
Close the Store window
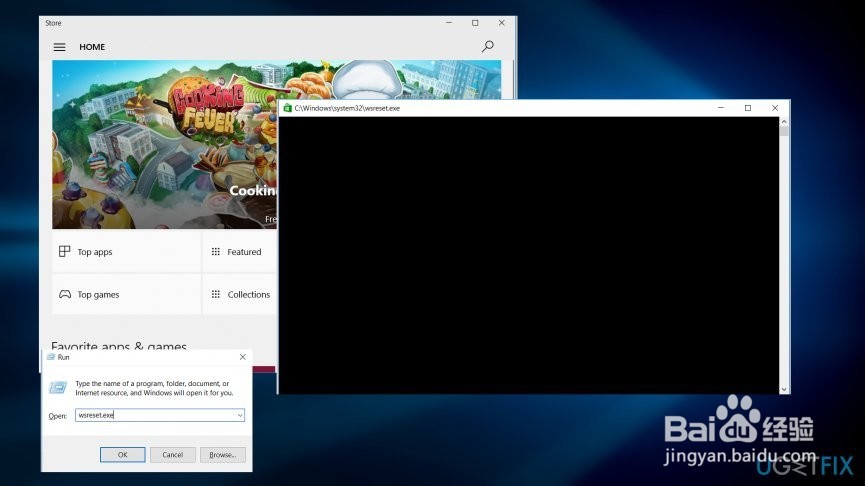[x=501, y=23]
